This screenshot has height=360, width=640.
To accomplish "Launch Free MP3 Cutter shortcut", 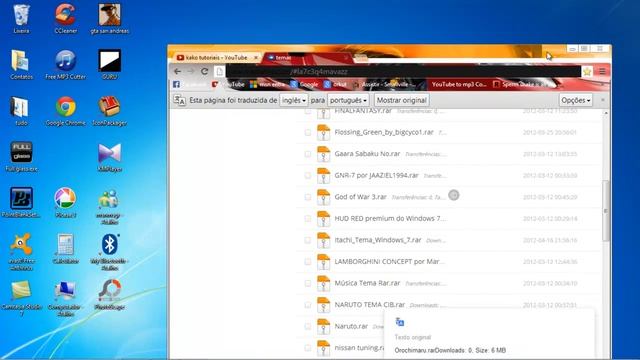I will coord(65,64).
